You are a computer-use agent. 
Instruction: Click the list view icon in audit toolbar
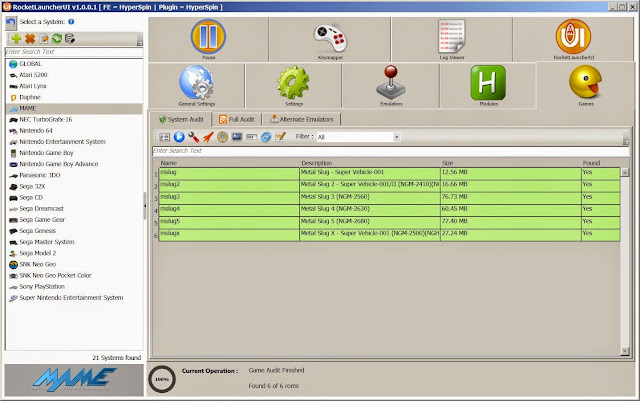click(x=164, y=137)
